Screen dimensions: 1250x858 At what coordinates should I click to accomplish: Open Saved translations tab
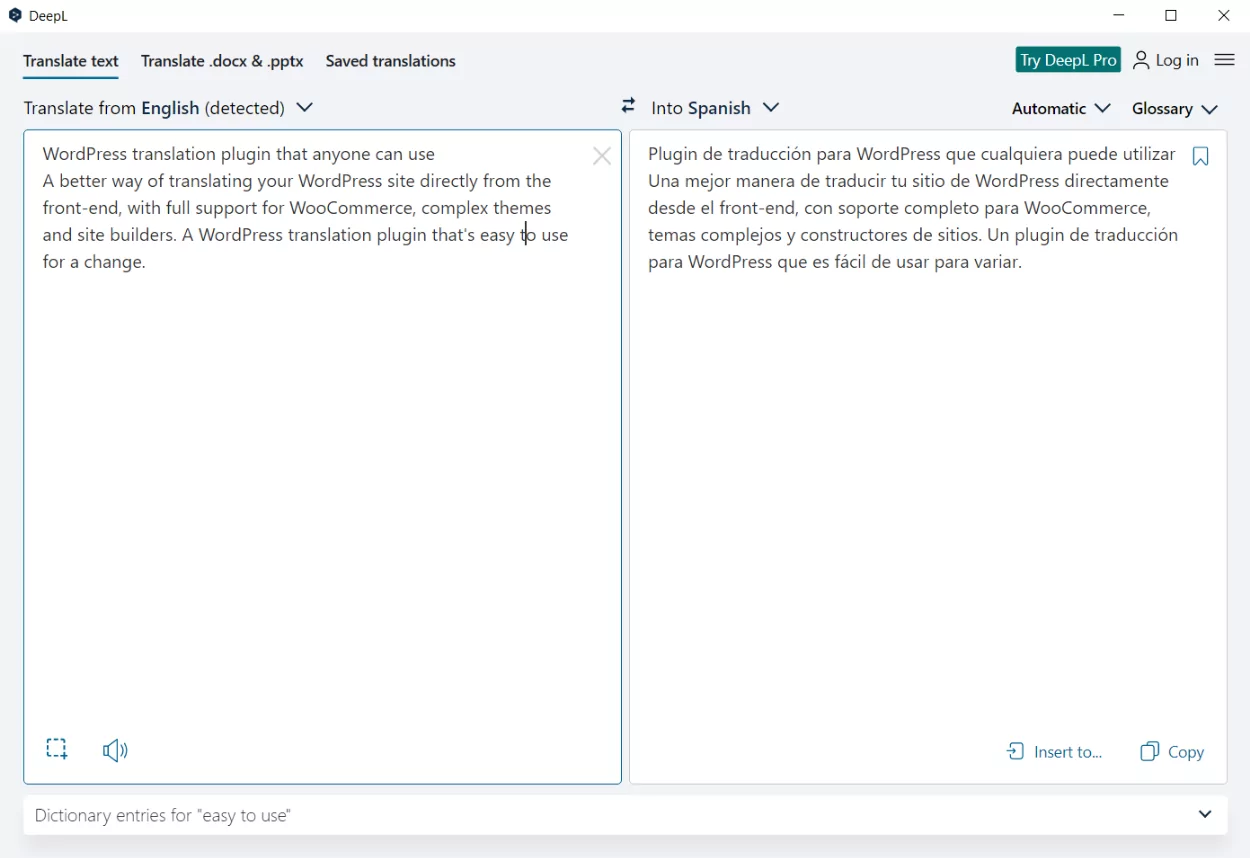391,61
